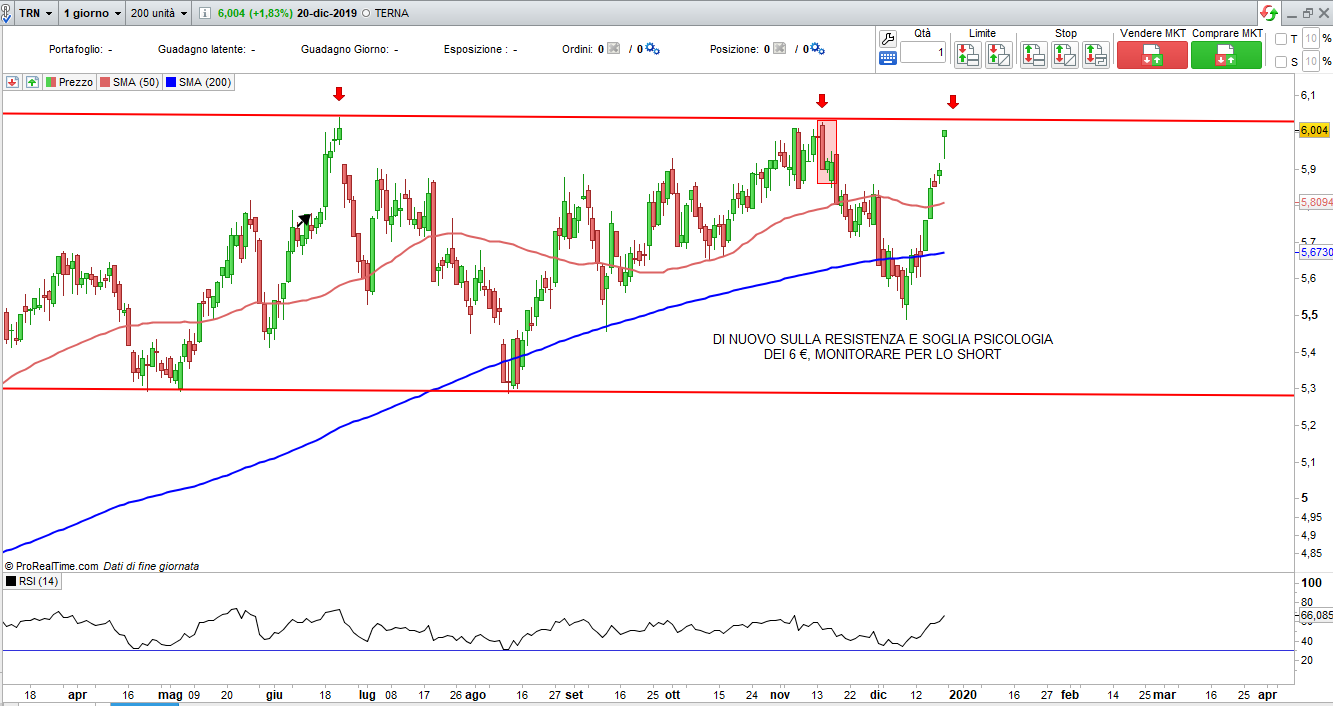
Task: Click the first Limite order icon
Action: [x=967, y=55]
